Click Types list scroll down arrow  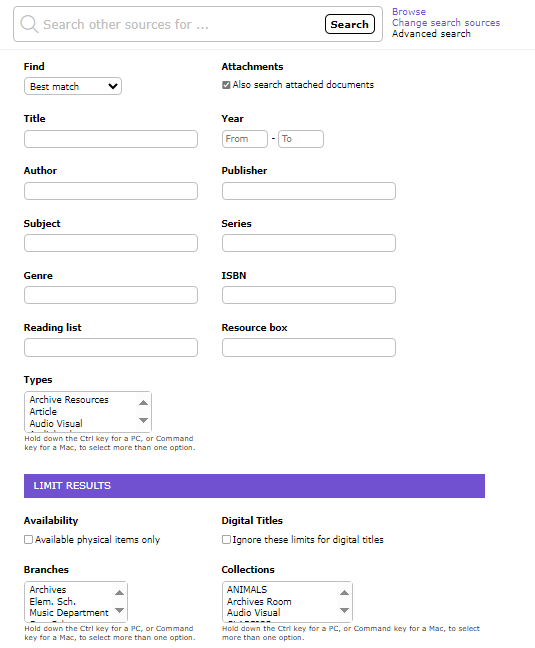tap(143, 420)
